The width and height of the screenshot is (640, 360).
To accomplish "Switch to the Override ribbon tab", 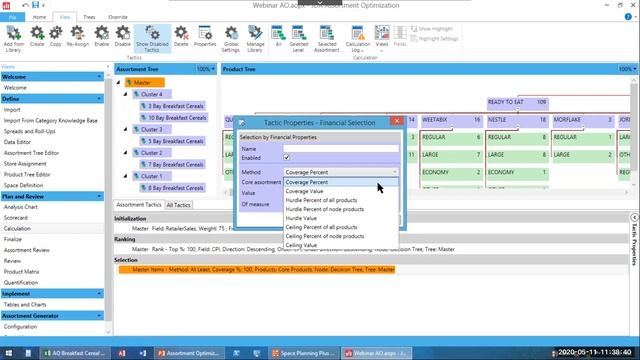I will click(x=118, y=17).
